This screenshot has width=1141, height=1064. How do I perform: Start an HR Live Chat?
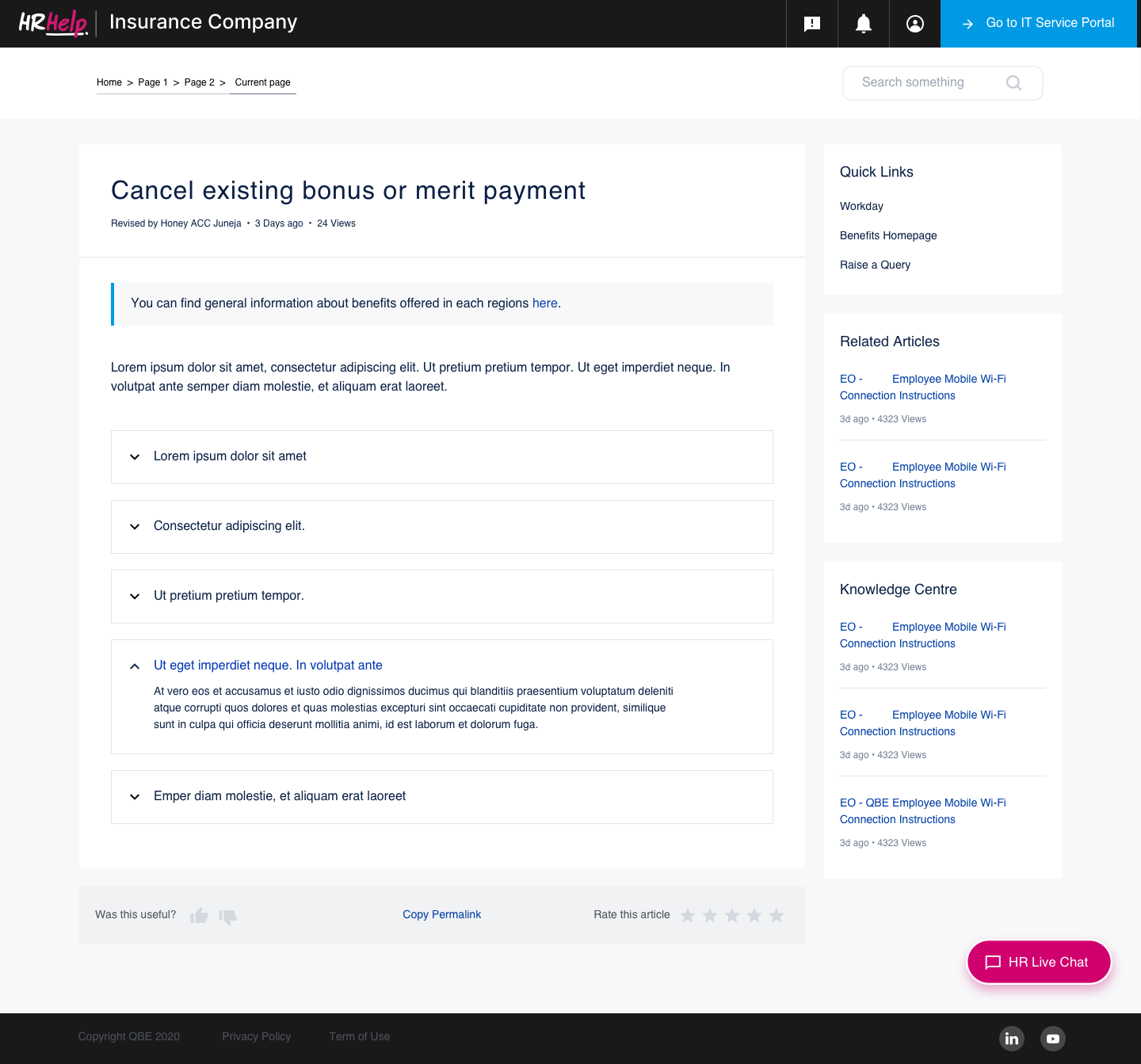[1039, 962]
